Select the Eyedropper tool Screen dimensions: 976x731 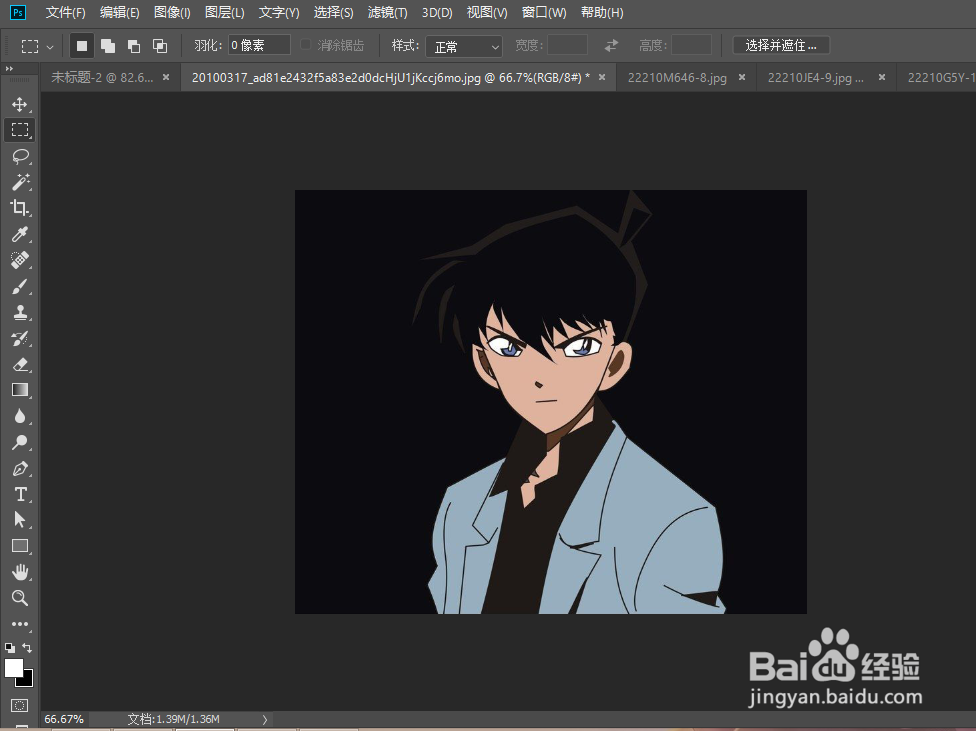[19, 234]
